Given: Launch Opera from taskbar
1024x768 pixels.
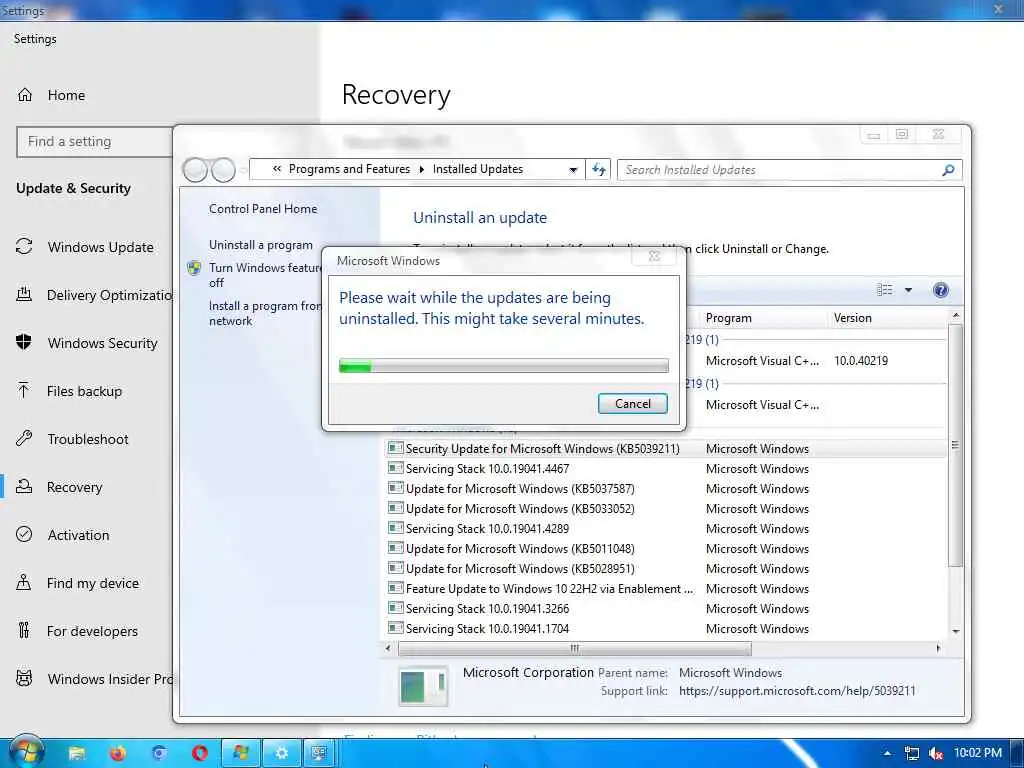Looking at the screenshot, I should pos(200,753).
